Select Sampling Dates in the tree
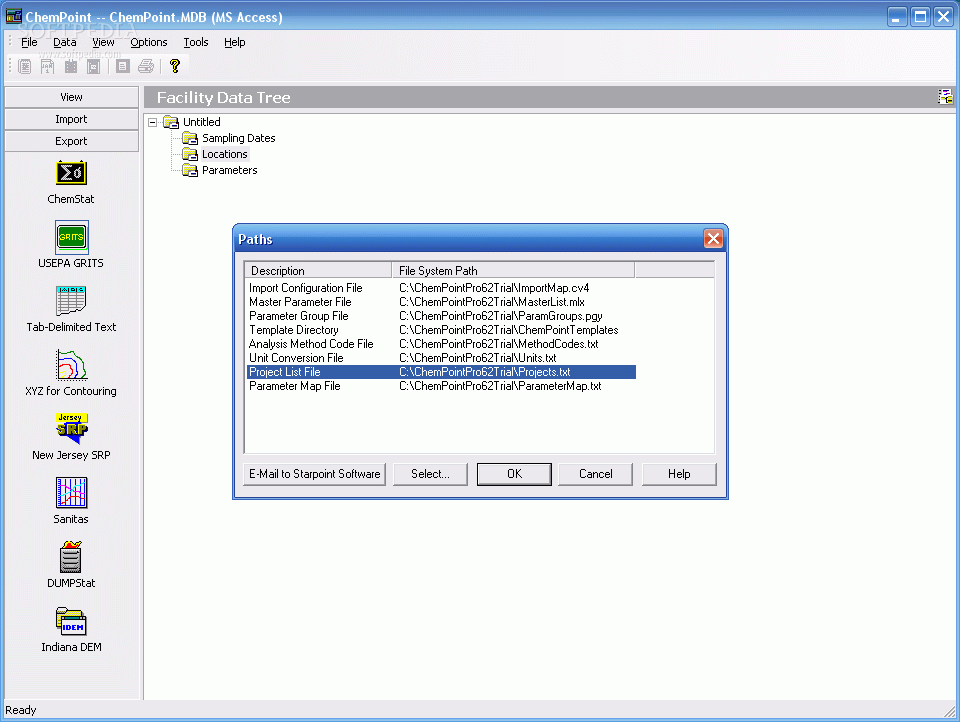The image size is (960, 722). tap(239, 138)
